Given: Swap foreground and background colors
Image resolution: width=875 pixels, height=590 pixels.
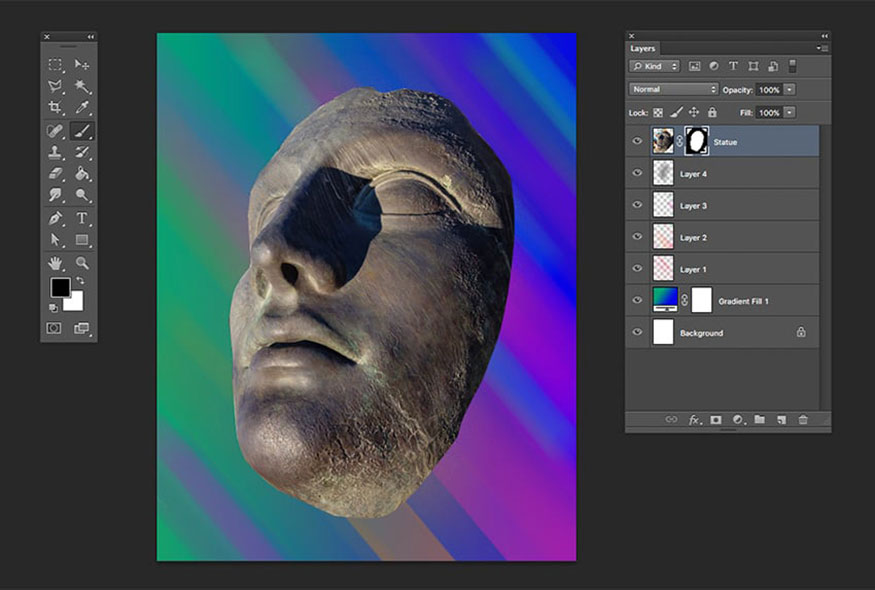Looking at the screenshot, I should (80, 281).
